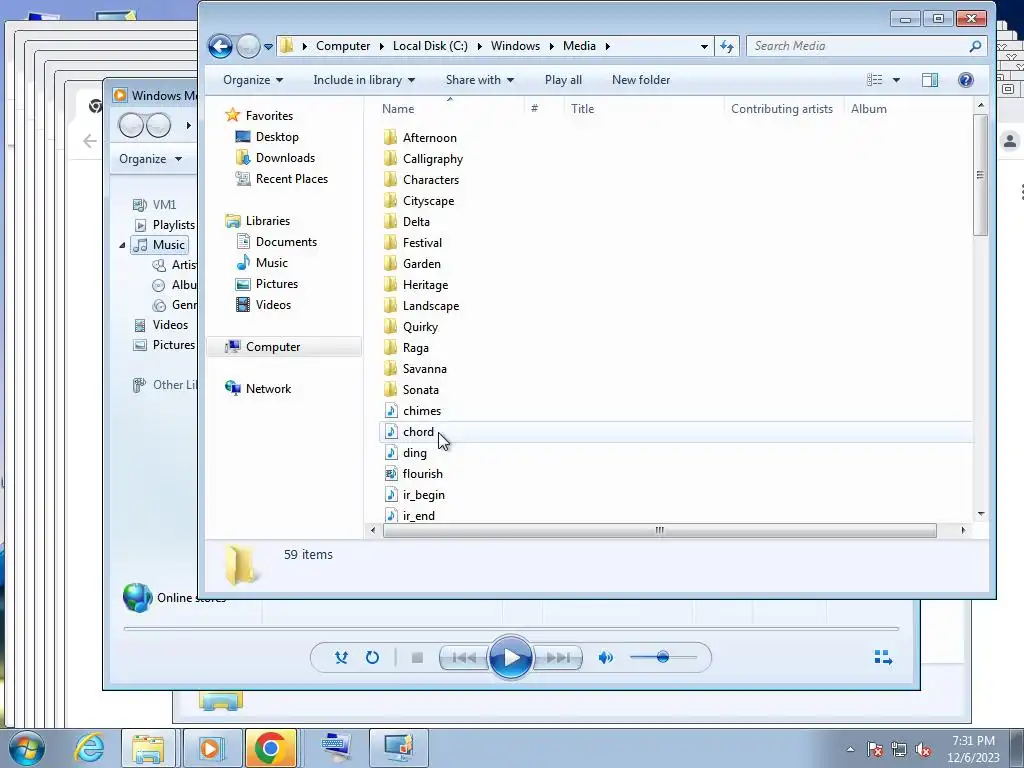
Task: Select the ding sound file
Action: 415,453
